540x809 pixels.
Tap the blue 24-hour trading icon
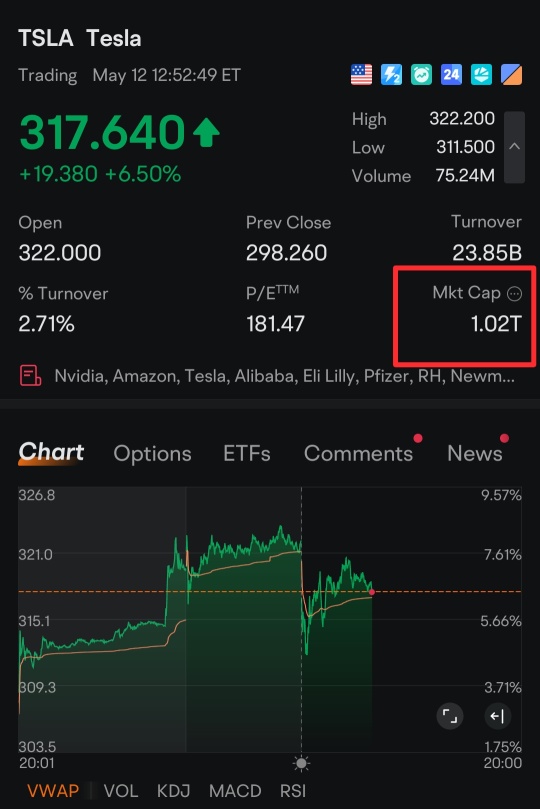451,75
